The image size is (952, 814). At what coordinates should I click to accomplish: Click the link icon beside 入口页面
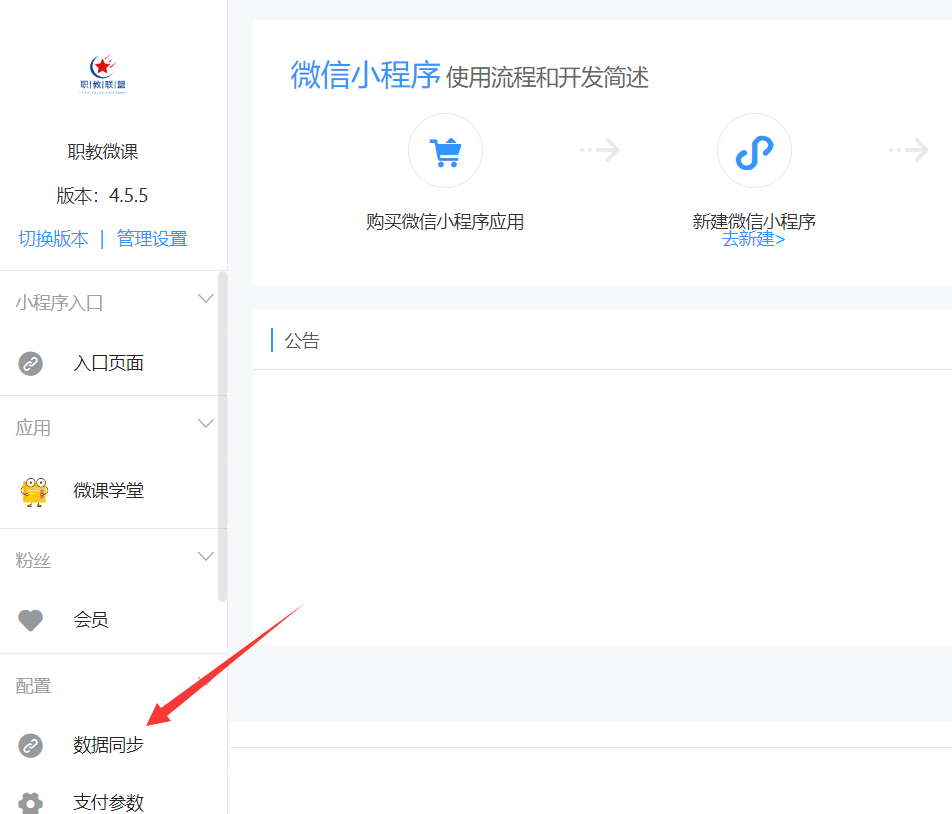point(30,364)
